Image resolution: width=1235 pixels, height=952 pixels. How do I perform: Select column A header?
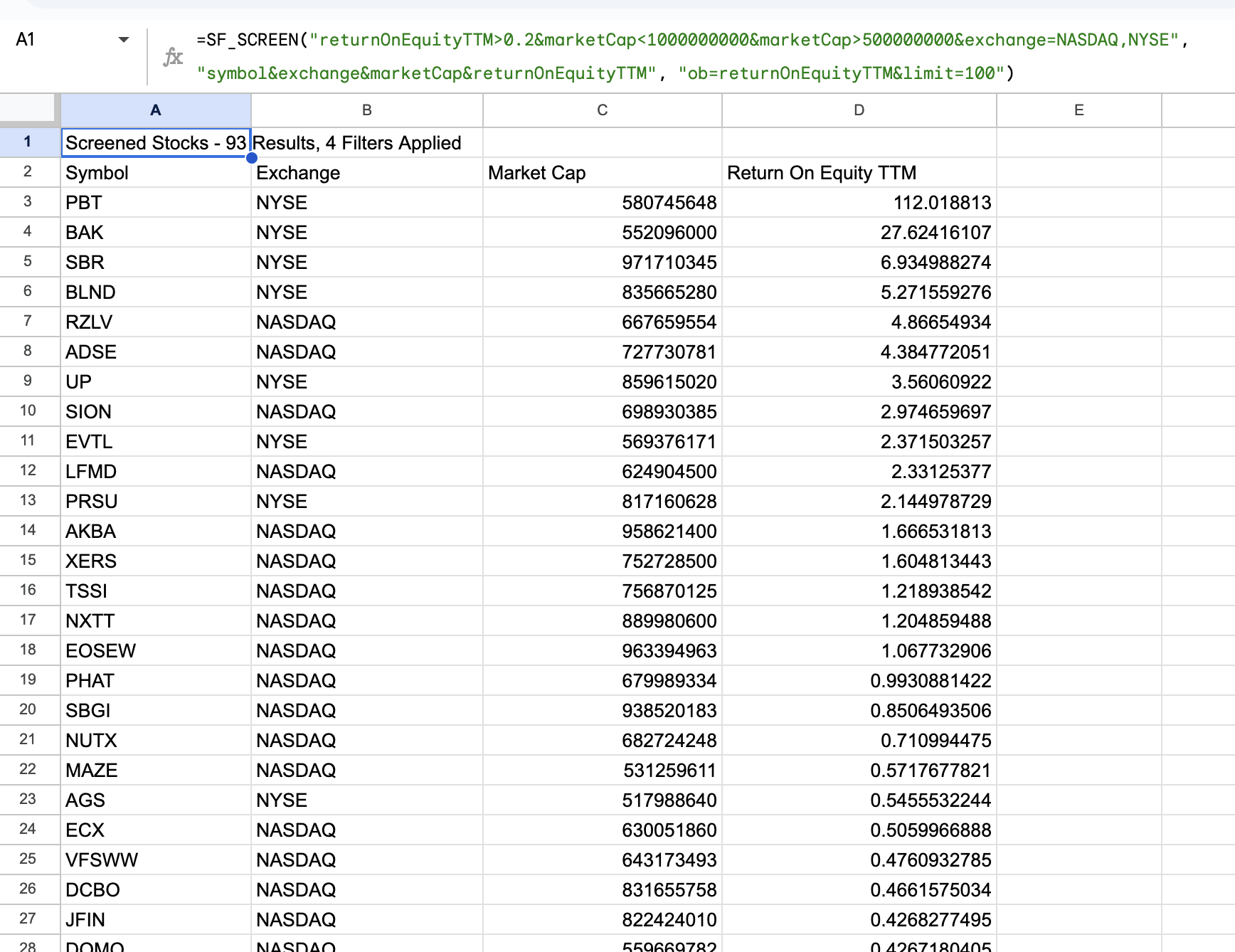point(156,110)
